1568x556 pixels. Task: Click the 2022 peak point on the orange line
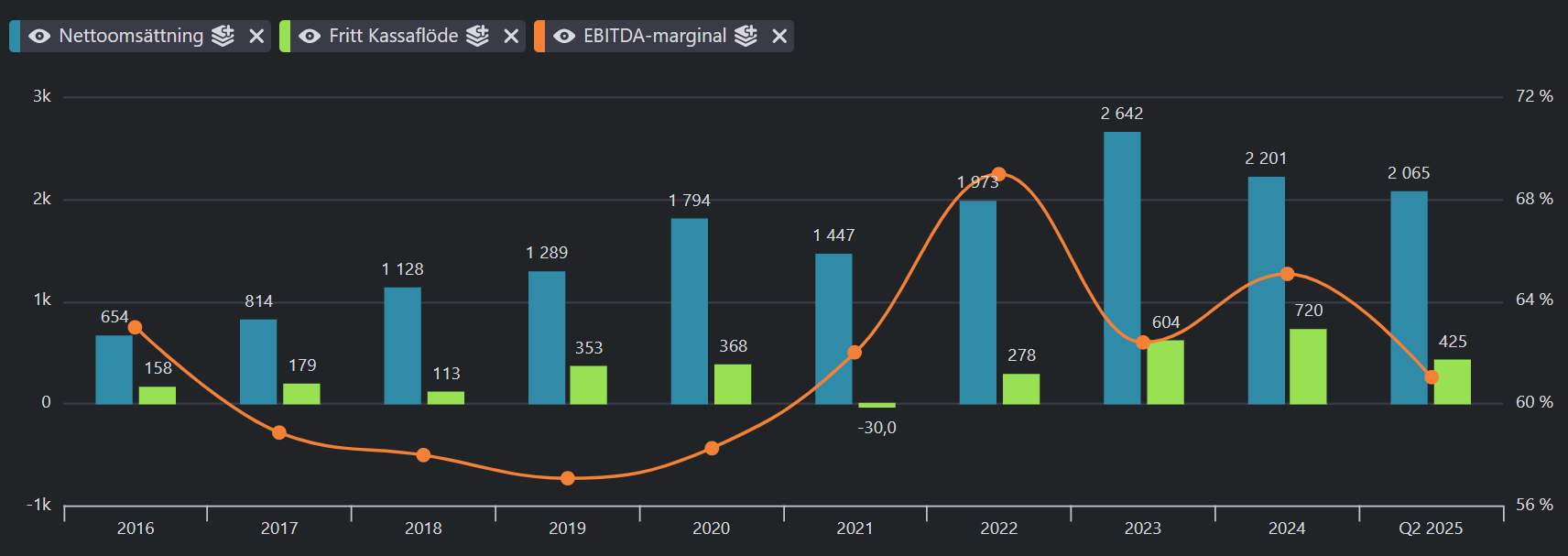999,174
